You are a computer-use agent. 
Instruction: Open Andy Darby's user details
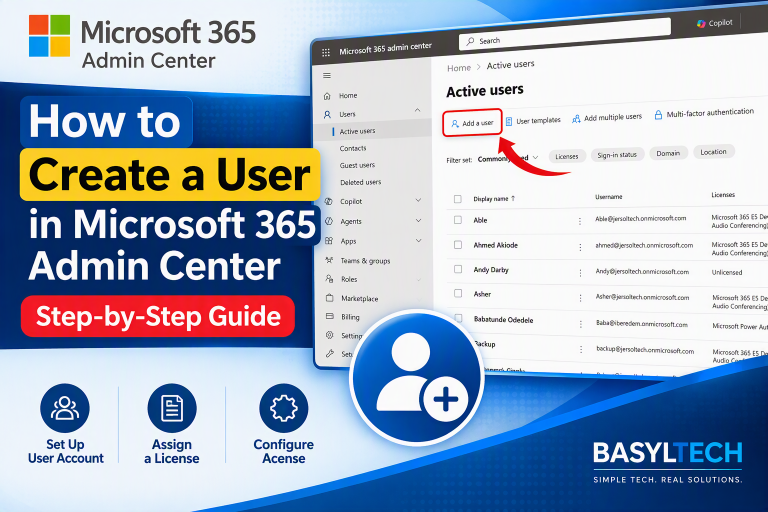click(x=491, y=270)
